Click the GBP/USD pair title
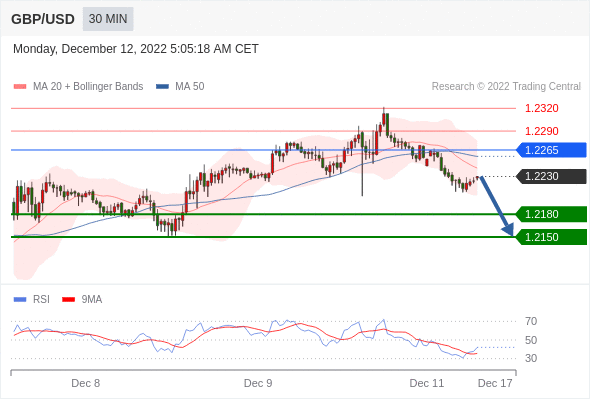 (x=43, y=19)
